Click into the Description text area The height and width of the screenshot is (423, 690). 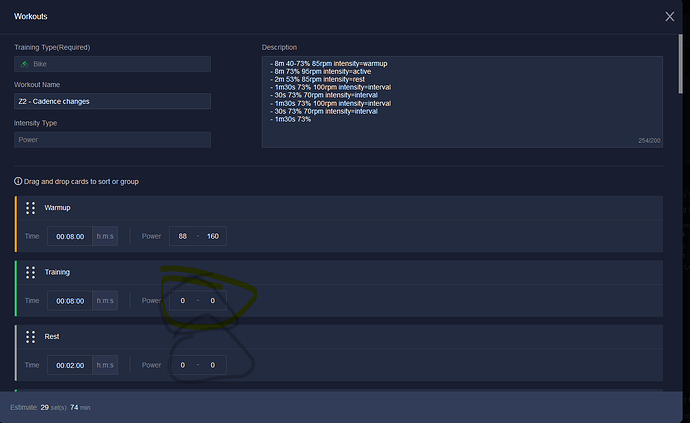point(462,102)
